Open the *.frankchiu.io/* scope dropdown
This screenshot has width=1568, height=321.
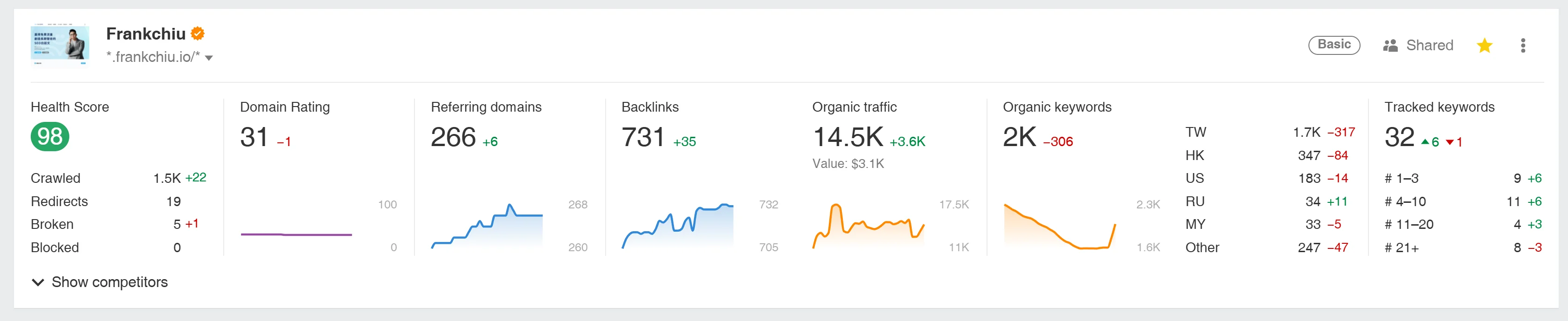(x=209, y=58)
